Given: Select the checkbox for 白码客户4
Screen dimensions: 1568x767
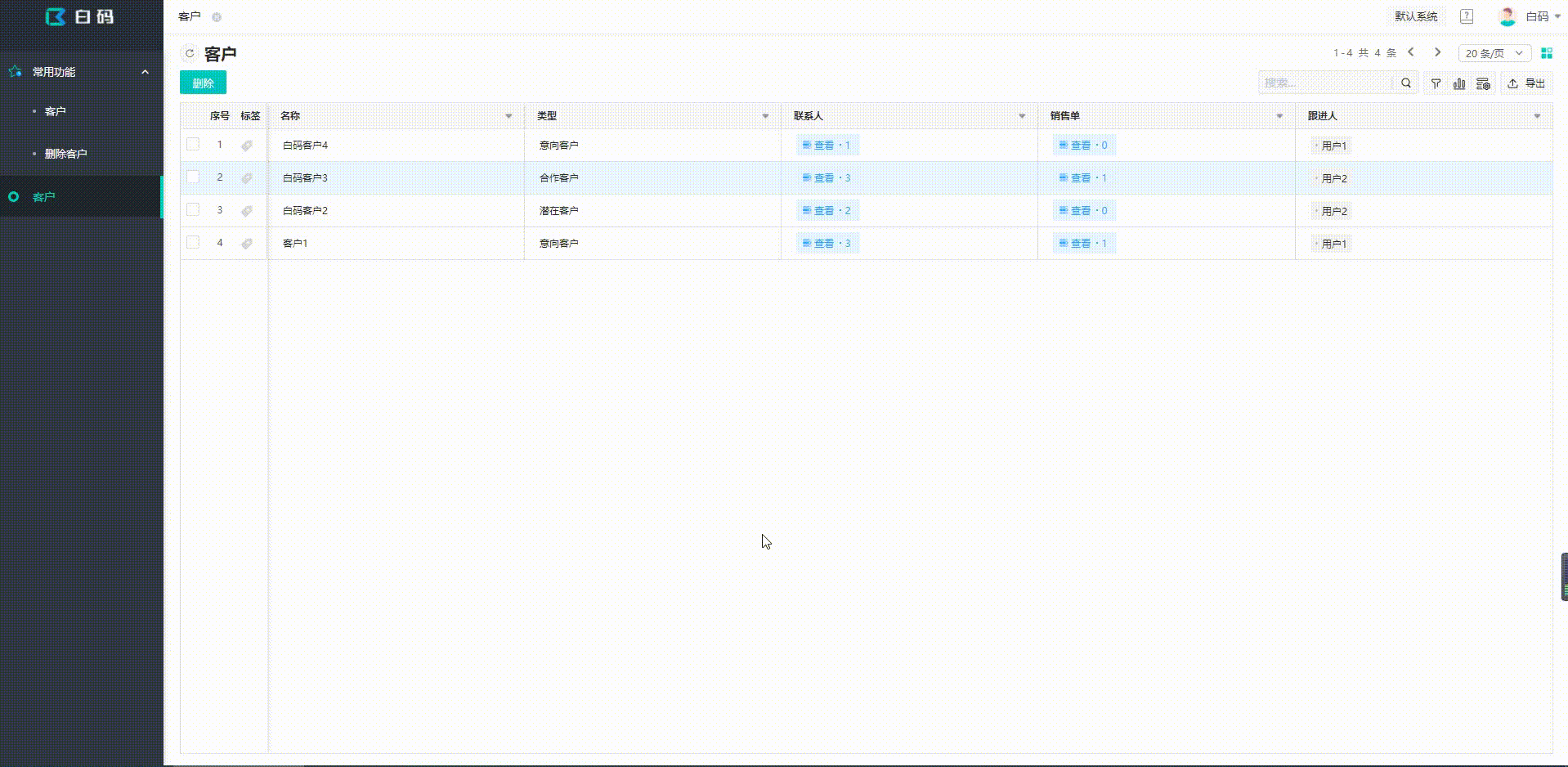Looking at the screenshot, I should click(x=193, y=145).
